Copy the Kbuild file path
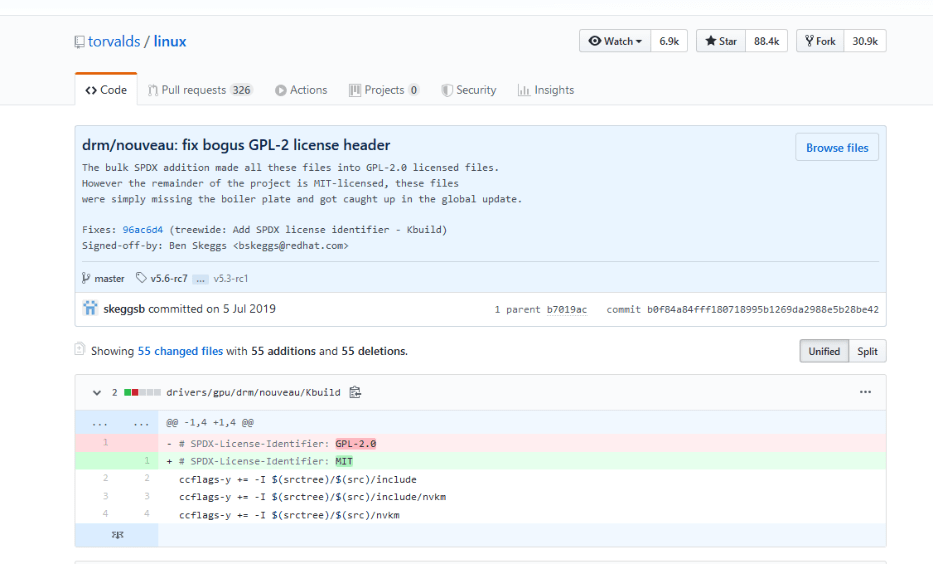 (355, 392)
